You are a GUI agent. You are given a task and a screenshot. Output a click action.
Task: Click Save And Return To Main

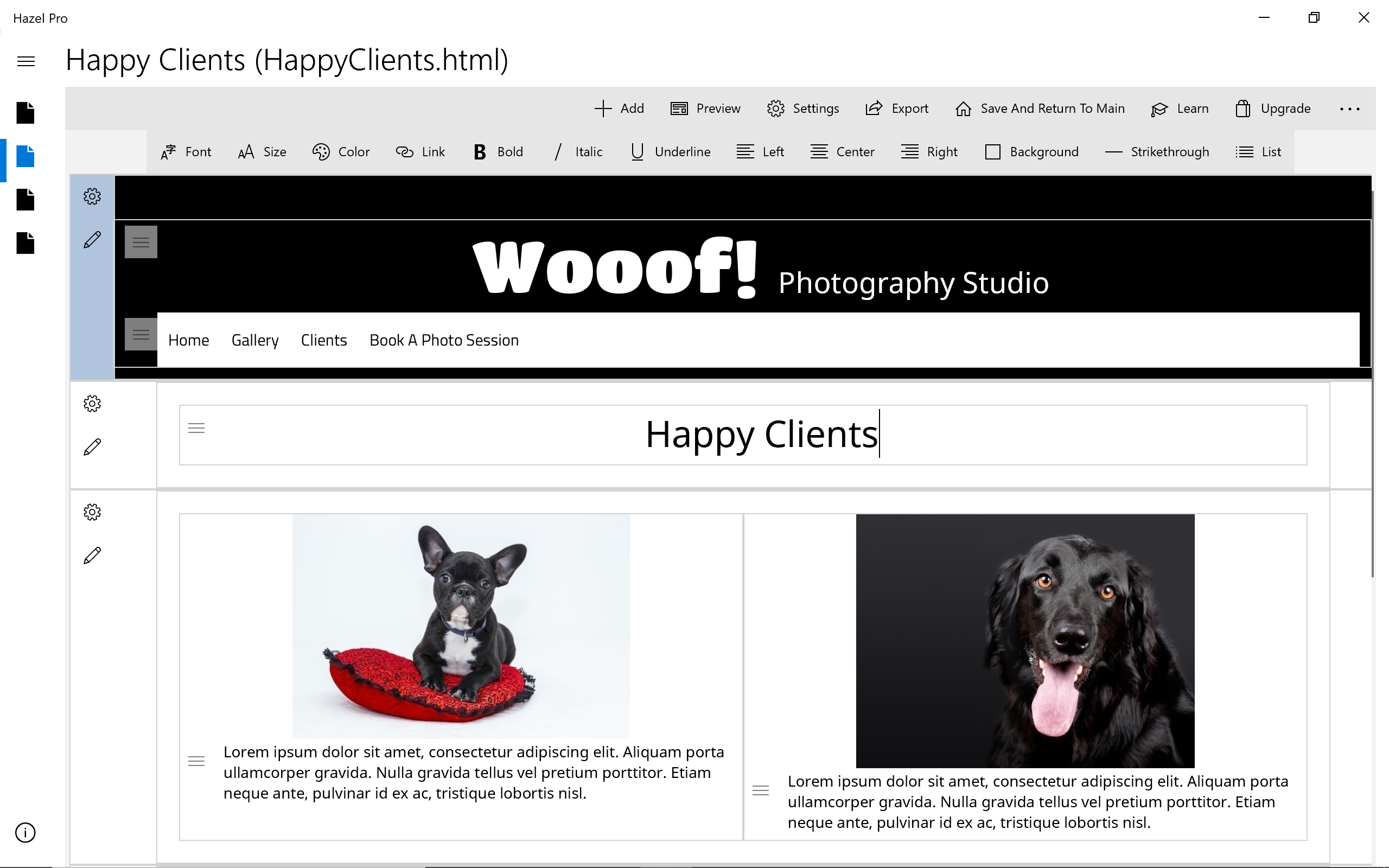pyautogui.click(x=1040, y=108)
